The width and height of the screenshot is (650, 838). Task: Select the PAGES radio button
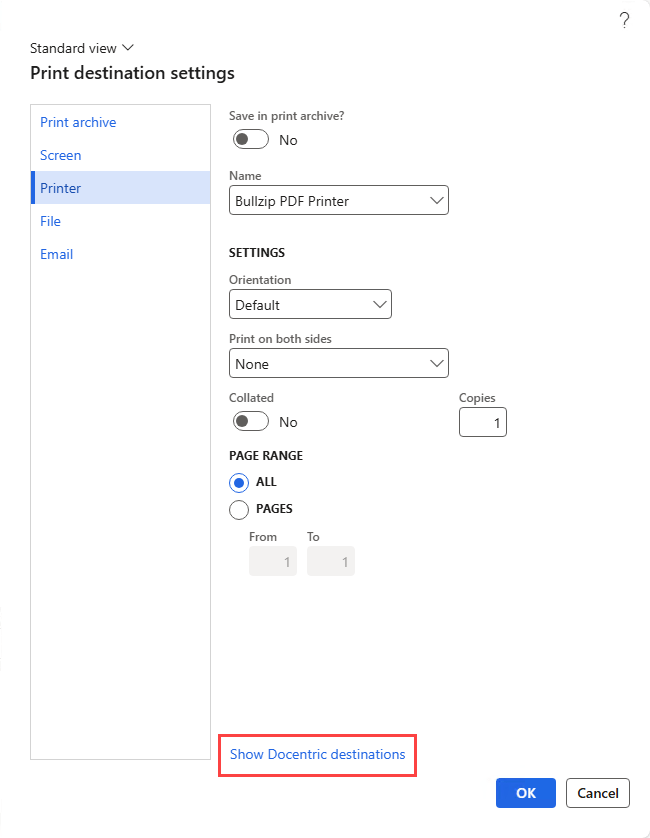tap(239, 509)
